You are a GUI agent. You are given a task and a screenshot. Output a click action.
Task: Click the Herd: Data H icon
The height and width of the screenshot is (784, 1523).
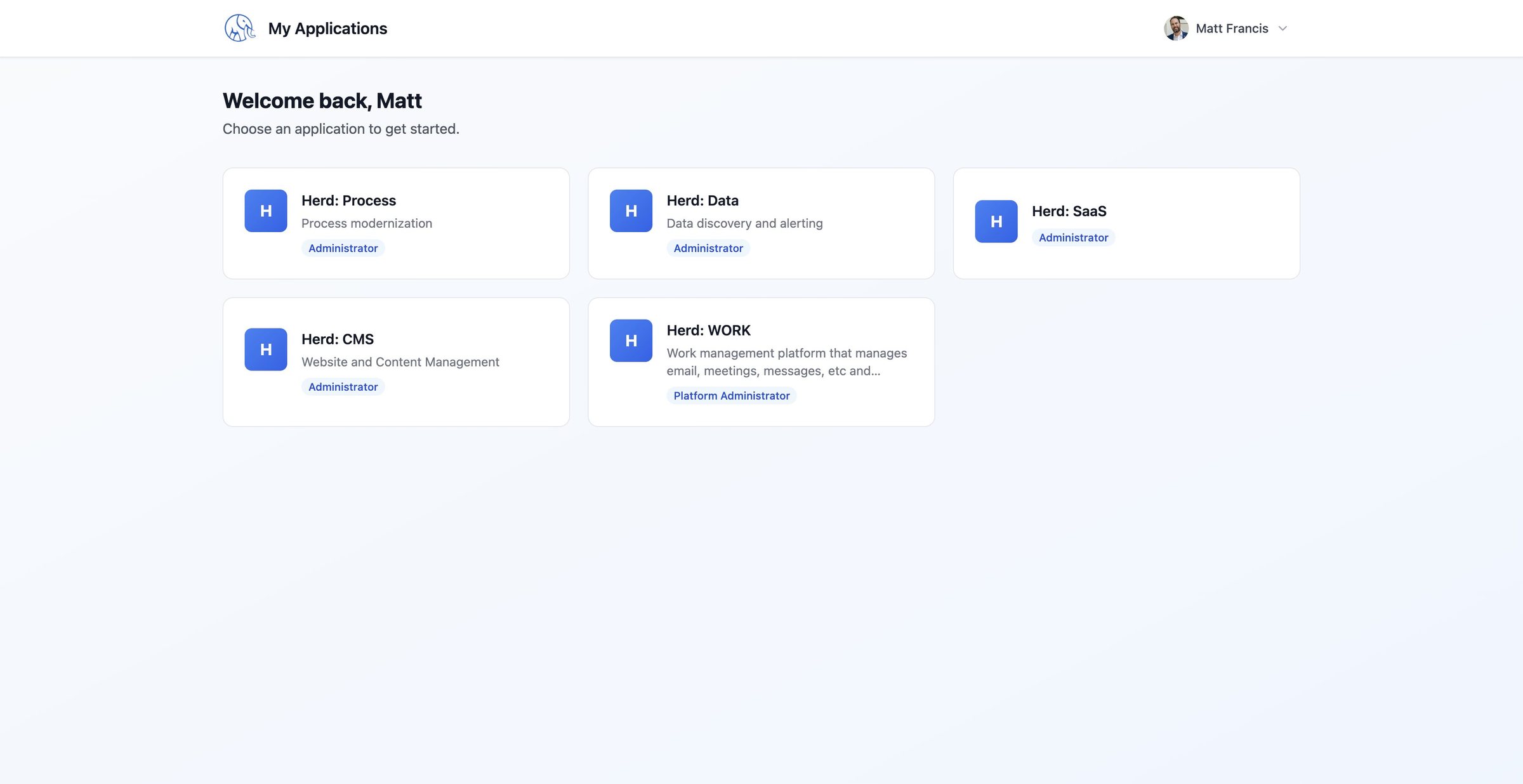pos(631,211)
